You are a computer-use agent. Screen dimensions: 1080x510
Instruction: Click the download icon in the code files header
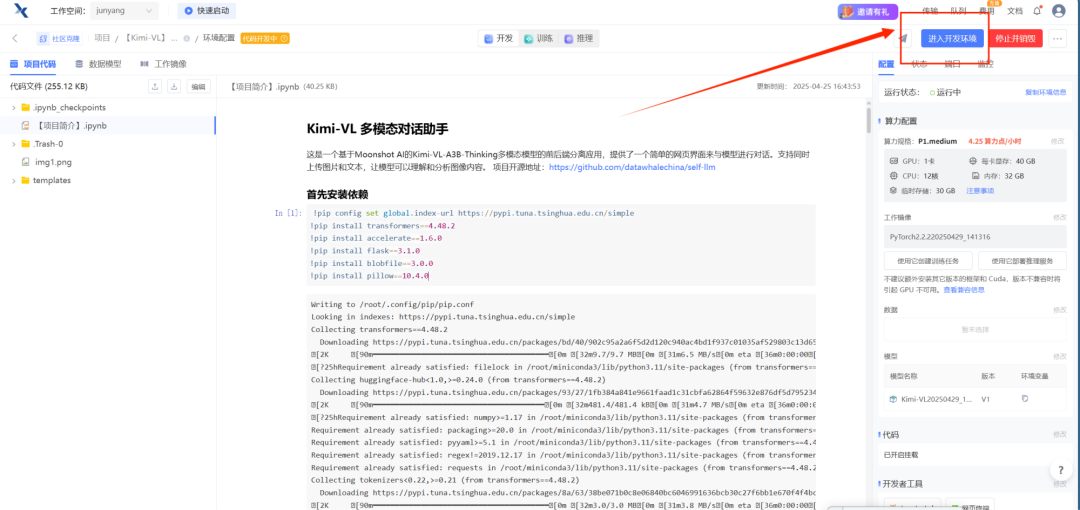(174, 87)
